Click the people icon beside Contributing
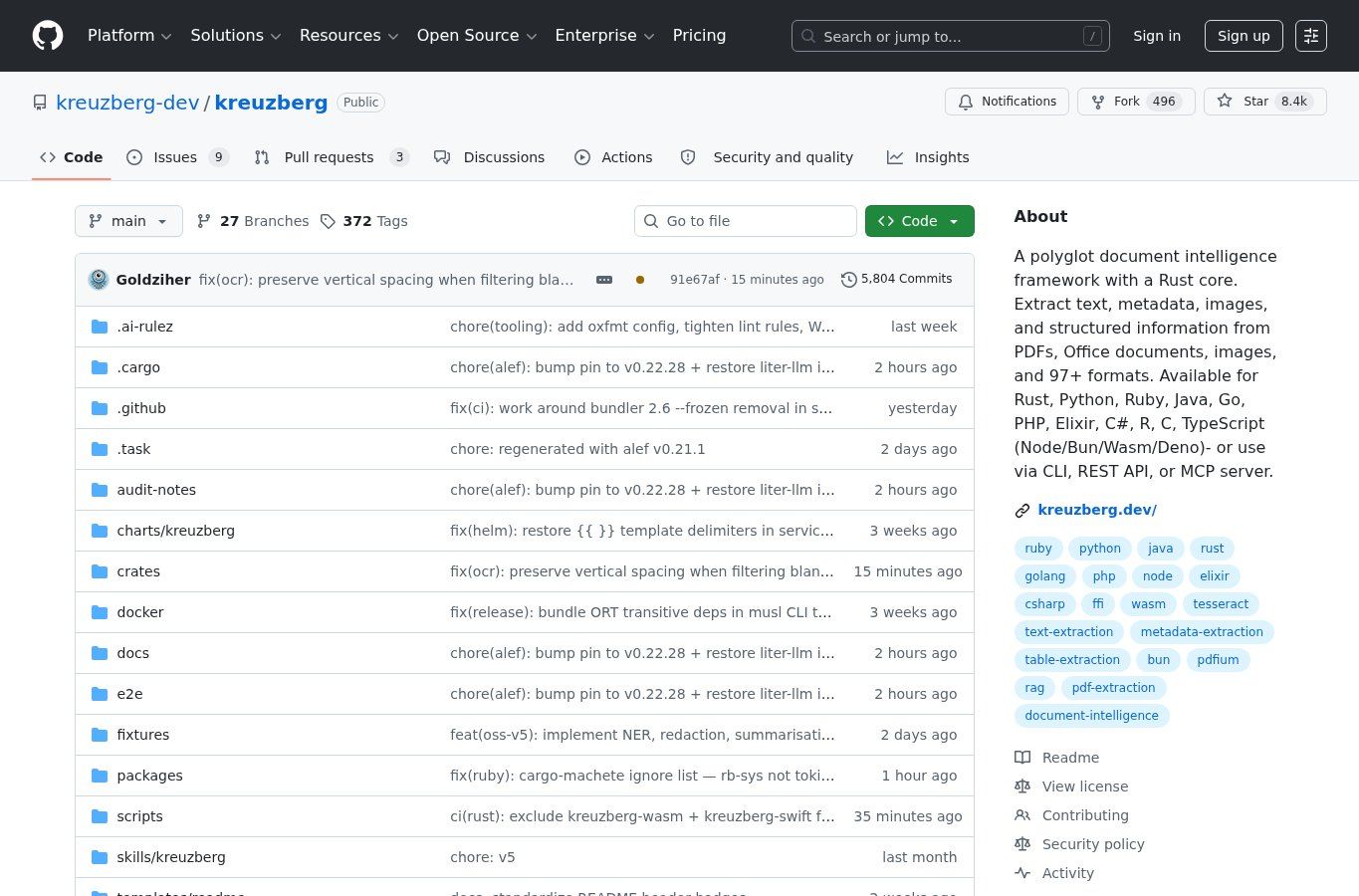The width and height of the screenshot is (1359, 896). 1022,815
